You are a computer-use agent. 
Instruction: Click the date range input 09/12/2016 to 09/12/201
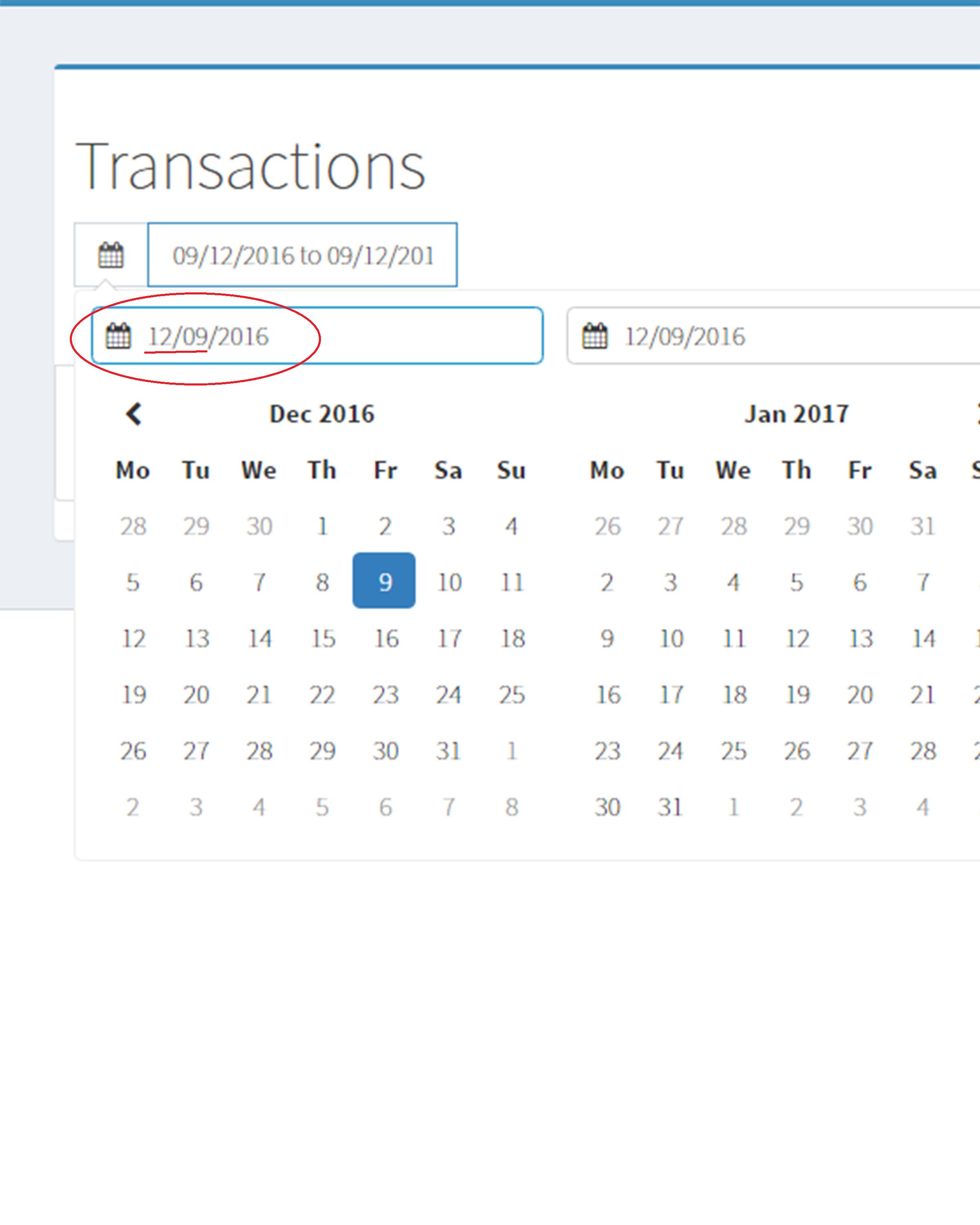(302, 255)
